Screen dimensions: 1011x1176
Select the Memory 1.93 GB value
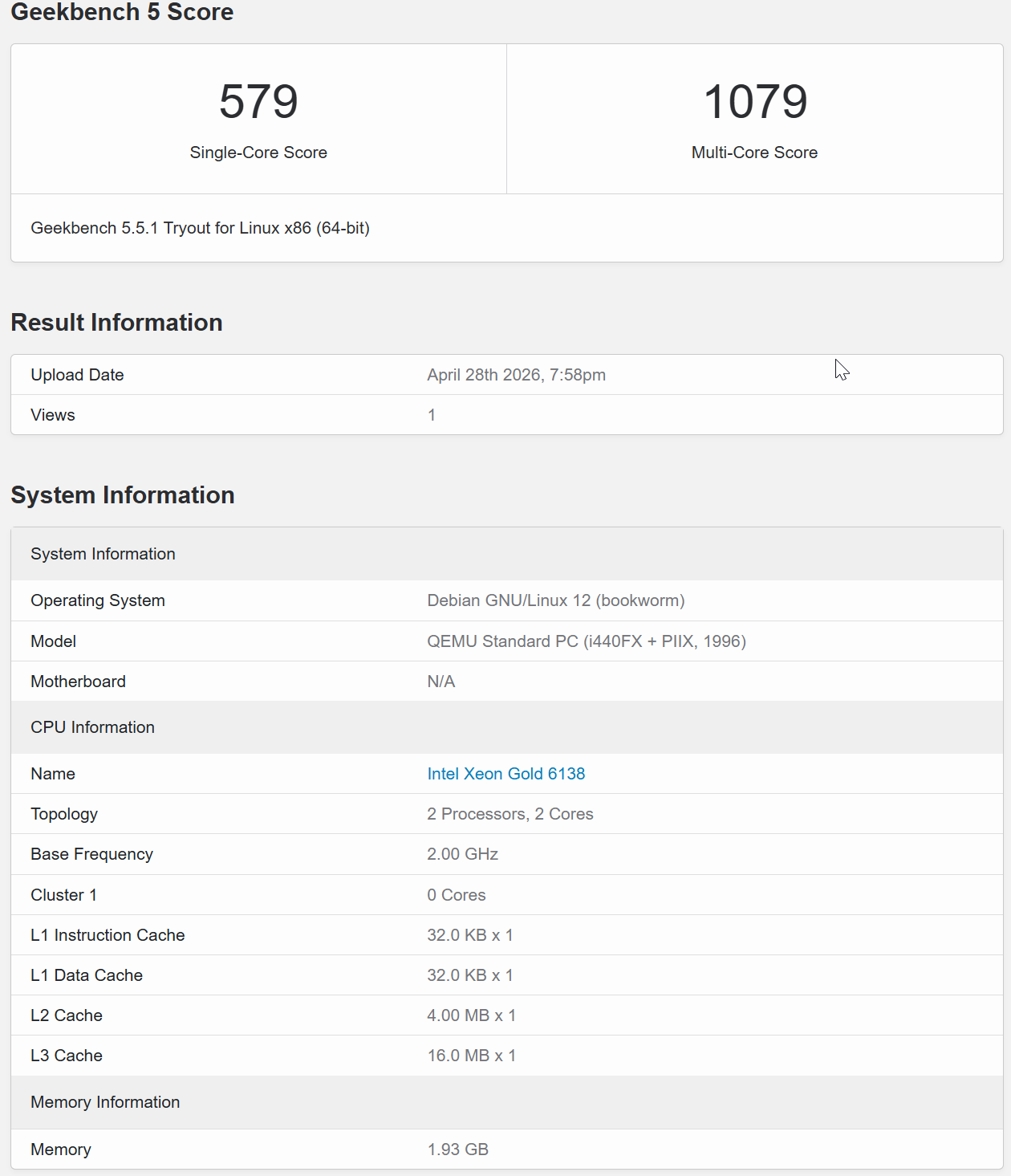[x=458, y=1150]
